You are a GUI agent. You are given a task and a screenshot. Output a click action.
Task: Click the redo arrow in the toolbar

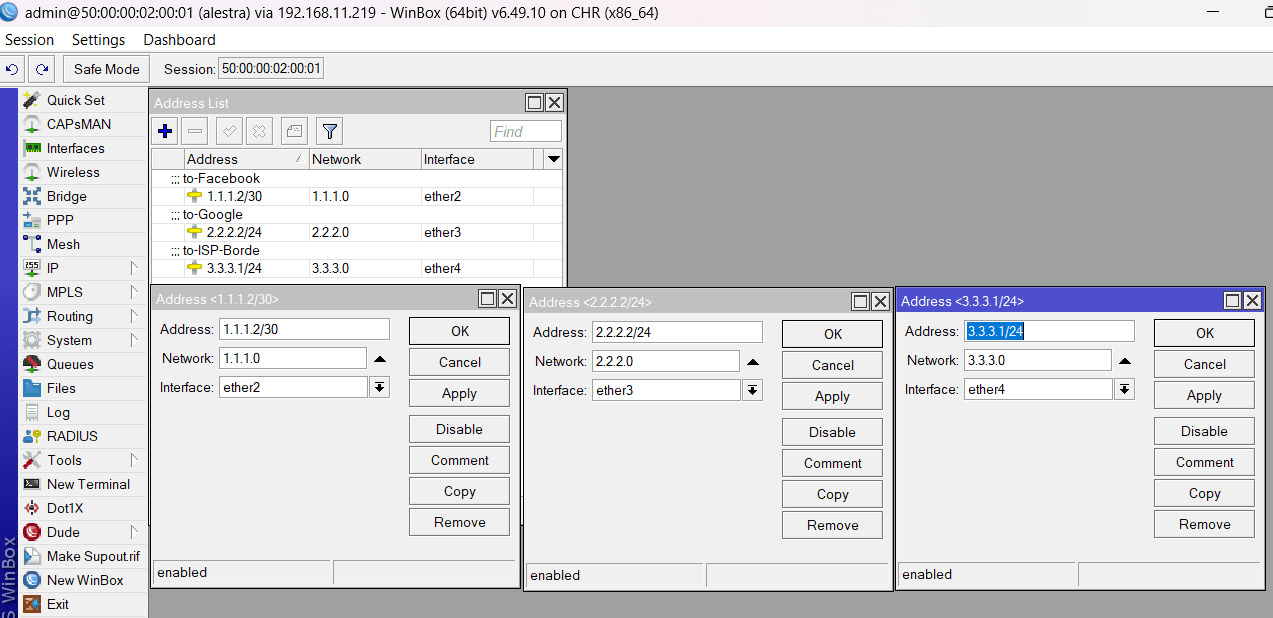coord(41,69)
